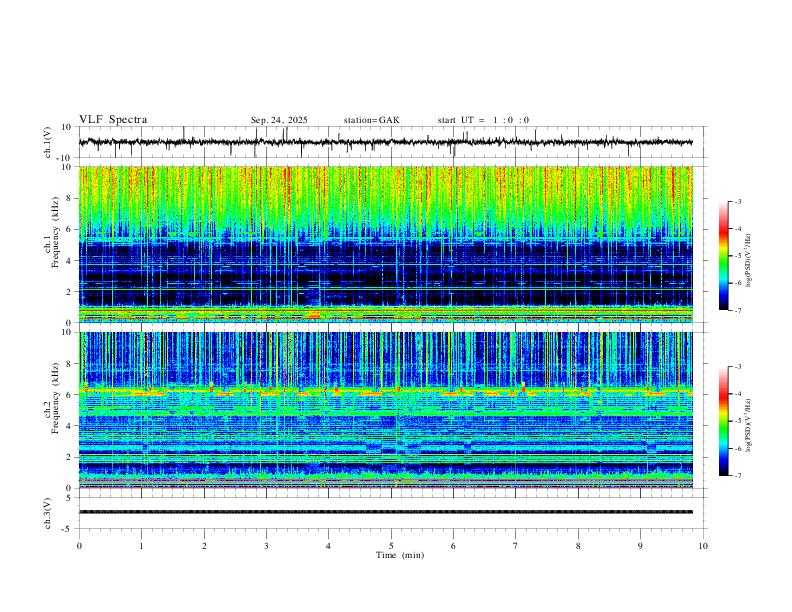The height and width of the screenshot is (612, 792).
Task: Click time axis tick label "7"
Action: pos(516,546)
